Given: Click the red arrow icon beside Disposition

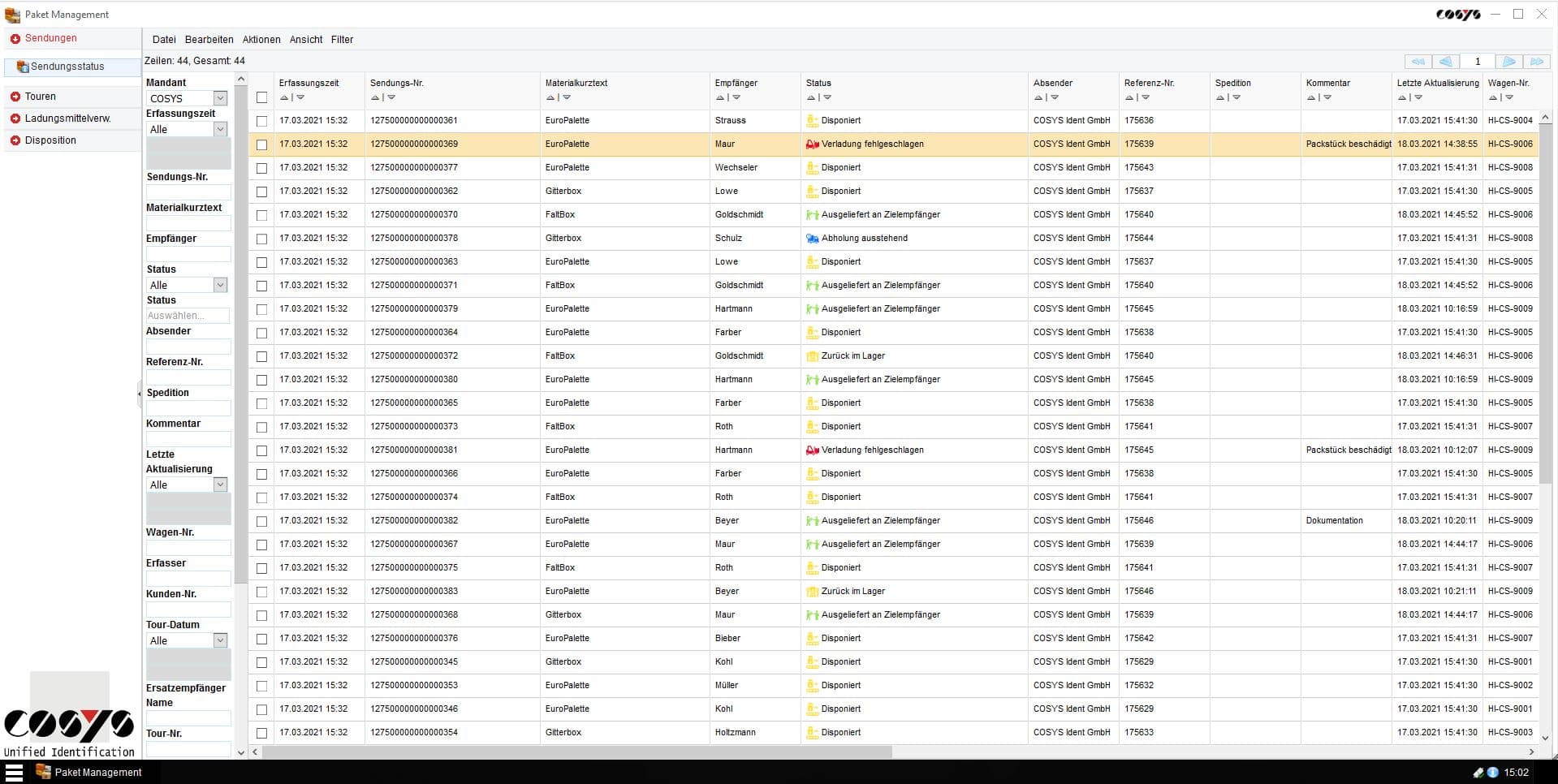Looking at the screenshot, I should pyautogui.click(x=15, y=140).
